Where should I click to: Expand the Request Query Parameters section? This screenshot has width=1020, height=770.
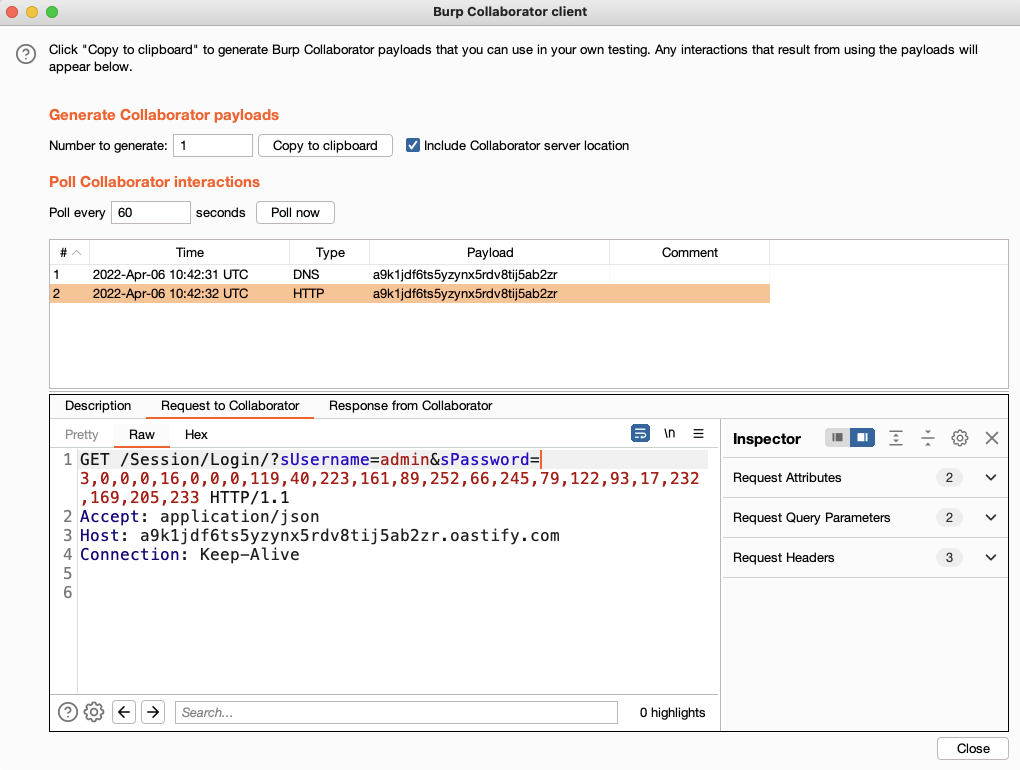(991, 518)
